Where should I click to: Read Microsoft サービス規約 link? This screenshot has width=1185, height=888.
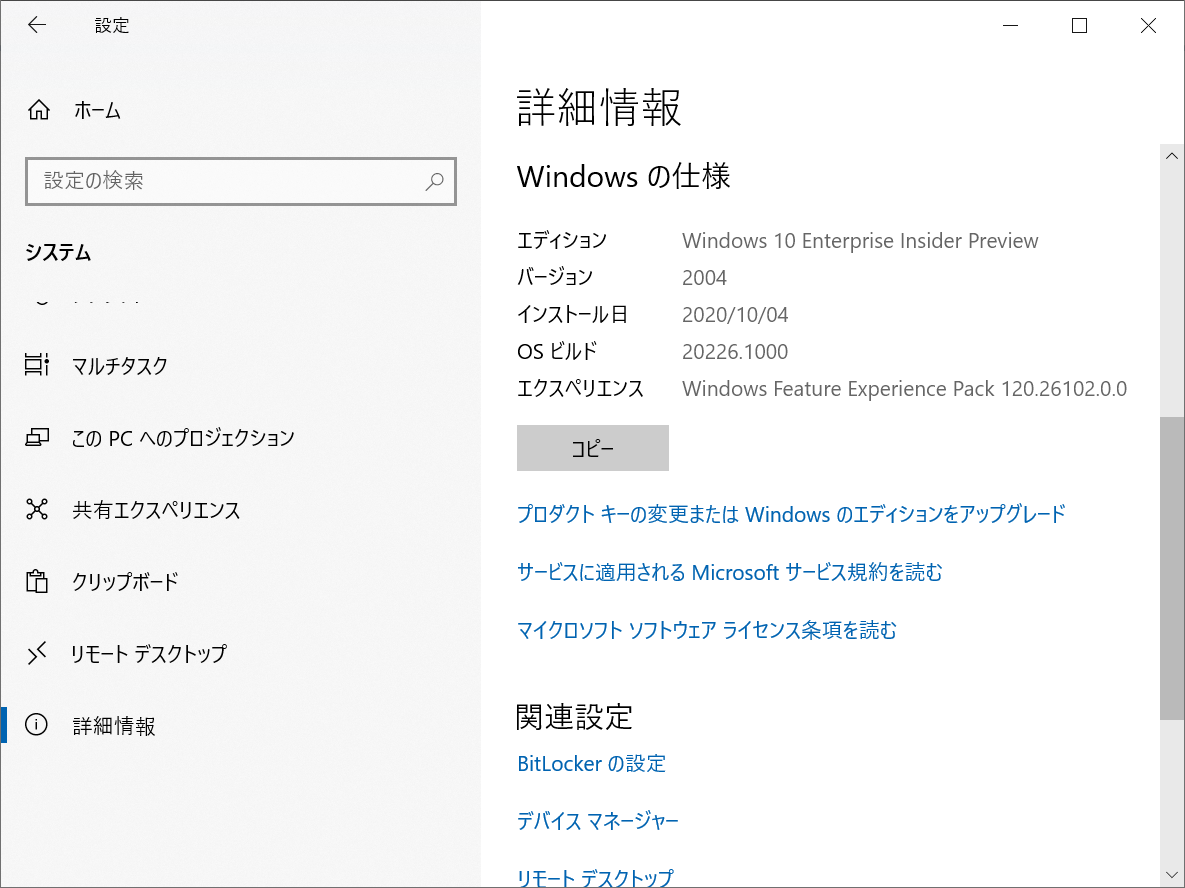pyautogui.click(x=730, y=572)
